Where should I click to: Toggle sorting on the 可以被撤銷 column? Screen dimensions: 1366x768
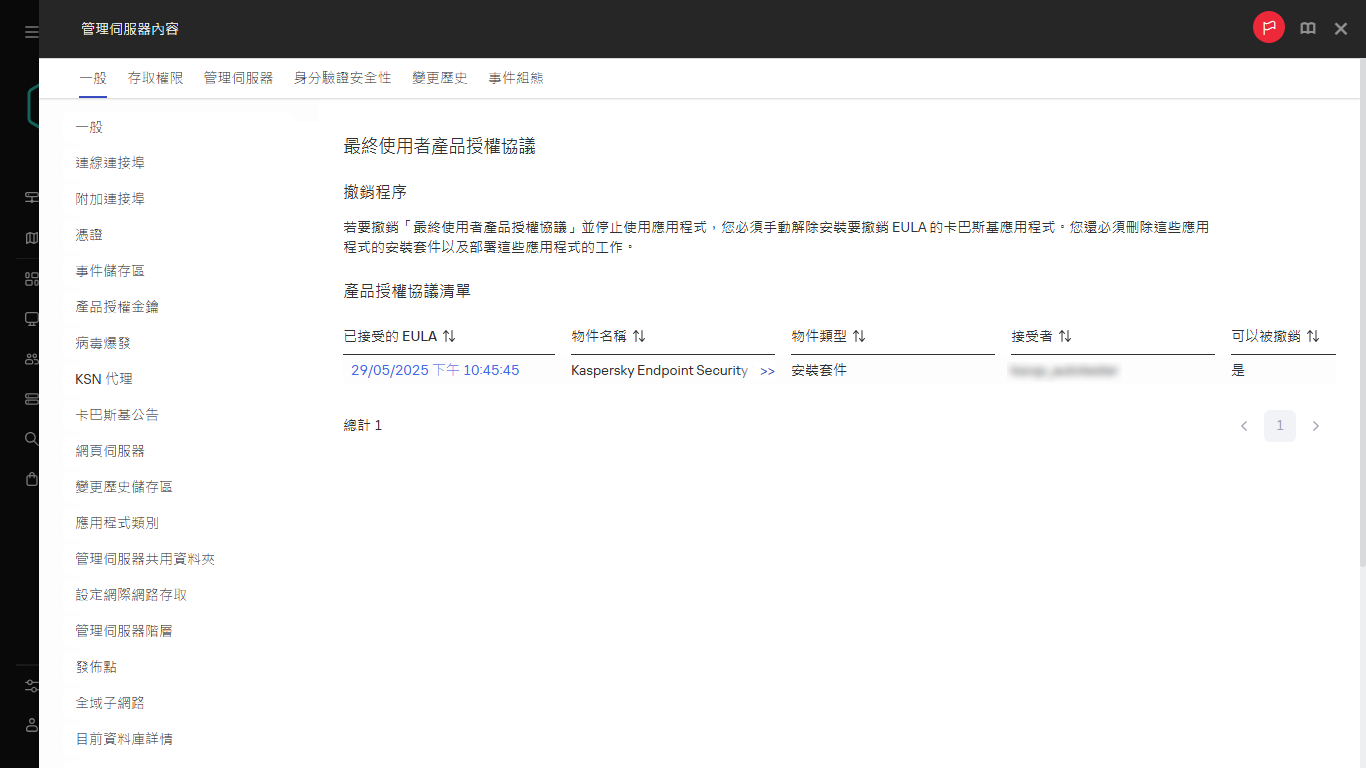[1311, 336]
